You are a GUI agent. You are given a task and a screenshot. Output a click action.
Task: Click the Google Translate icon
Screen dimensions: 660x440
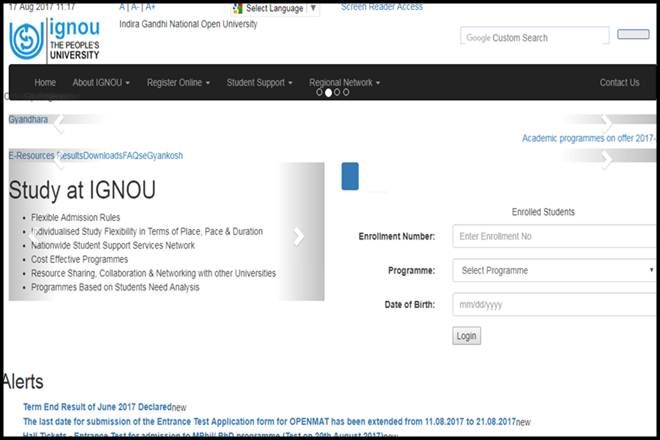coord(237,8)
